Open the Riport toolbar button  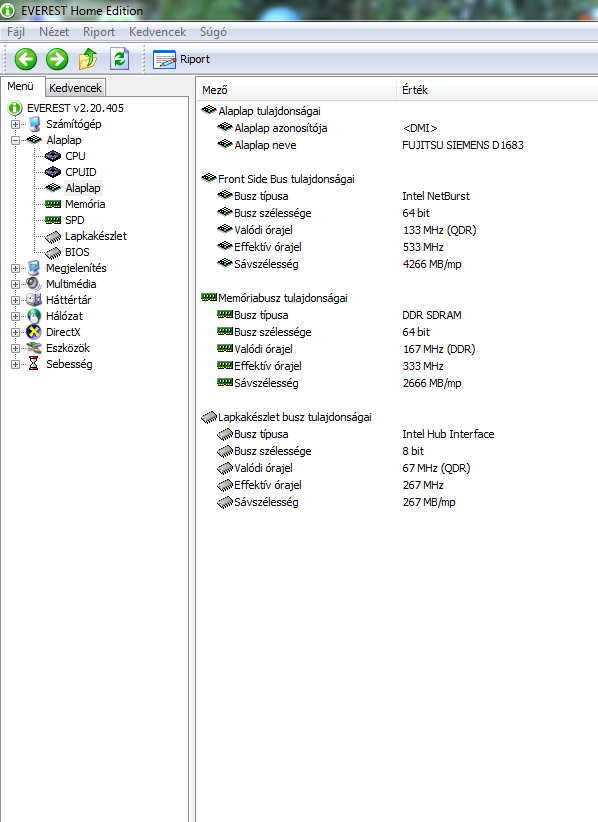181,59
